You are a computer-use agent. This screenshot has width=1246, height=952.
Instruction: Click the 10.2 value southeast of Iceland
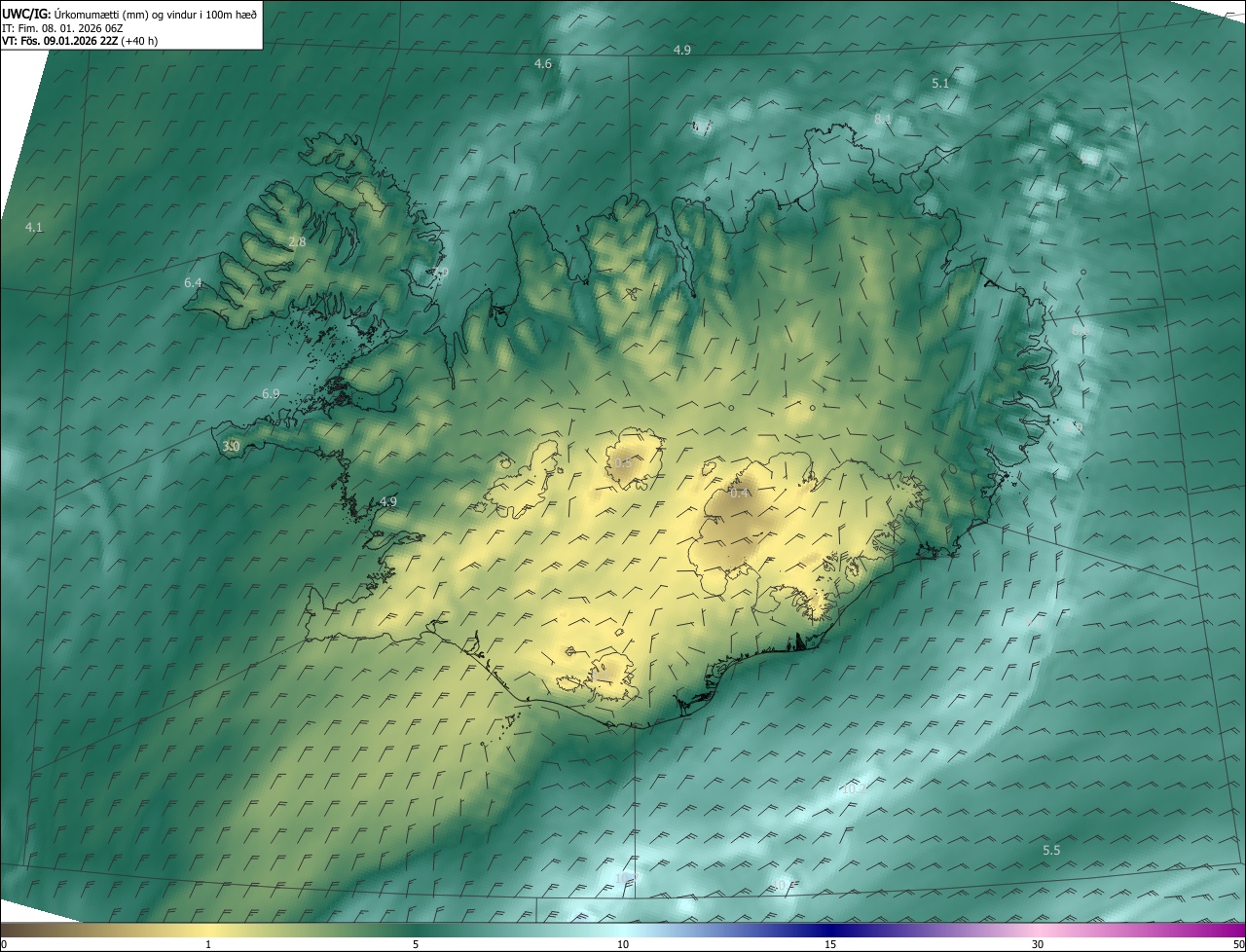[854, 789]
